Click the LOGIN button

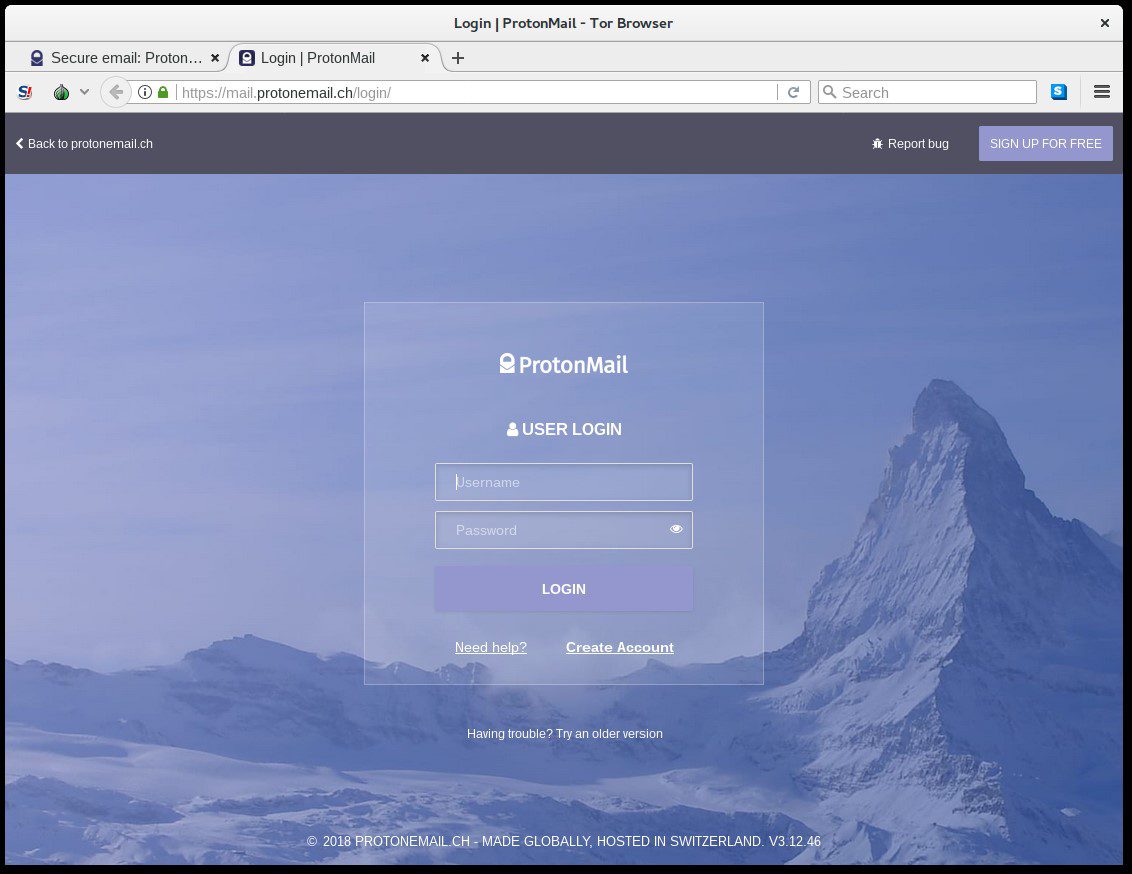click(x=563, y=589)
